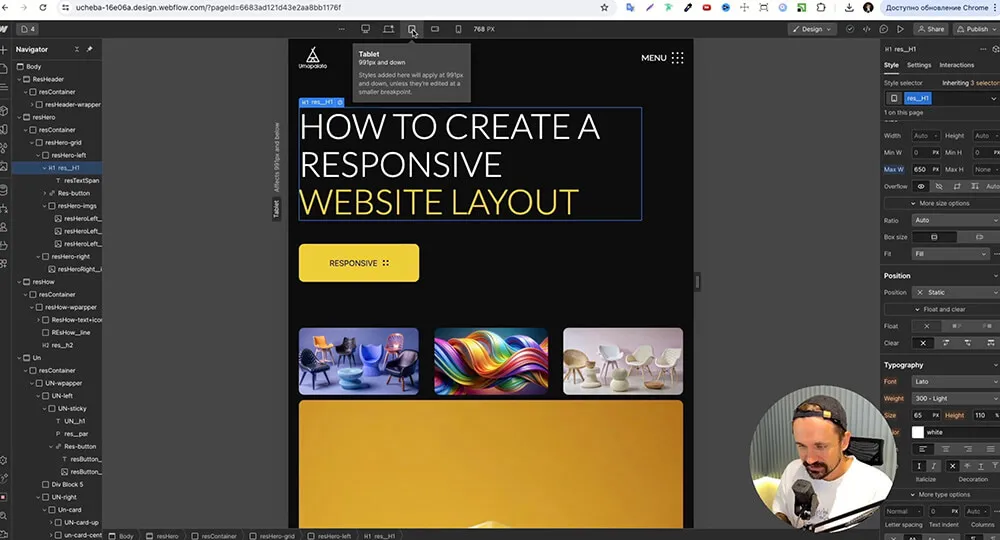Collapse the resHero-imgs tree node
Image resolution: width=1000 pixels, height=540 pixels.
tap(45, 206)
